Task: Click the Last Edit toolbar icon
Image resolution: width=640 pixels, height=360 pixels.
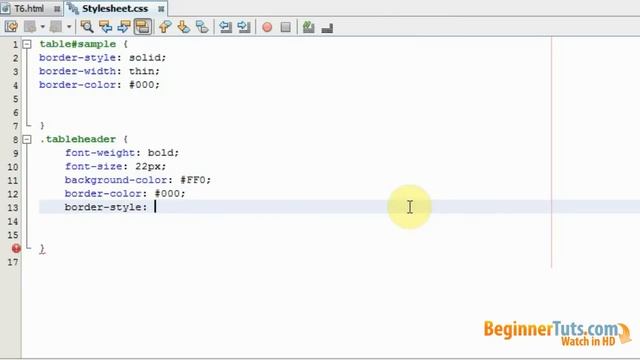Action: coord(11,27)
